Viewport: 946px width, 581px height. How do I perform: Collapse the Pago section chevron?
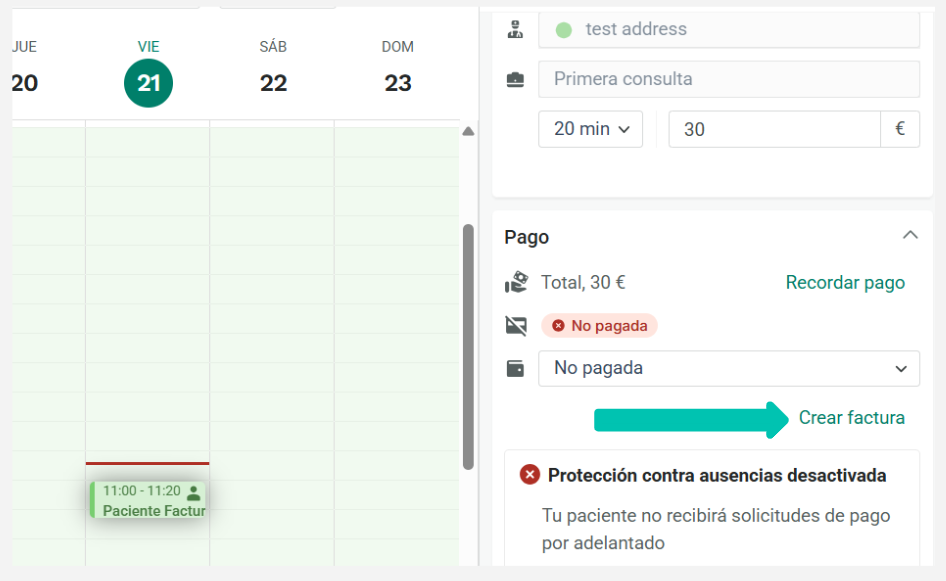click(910, 234)
